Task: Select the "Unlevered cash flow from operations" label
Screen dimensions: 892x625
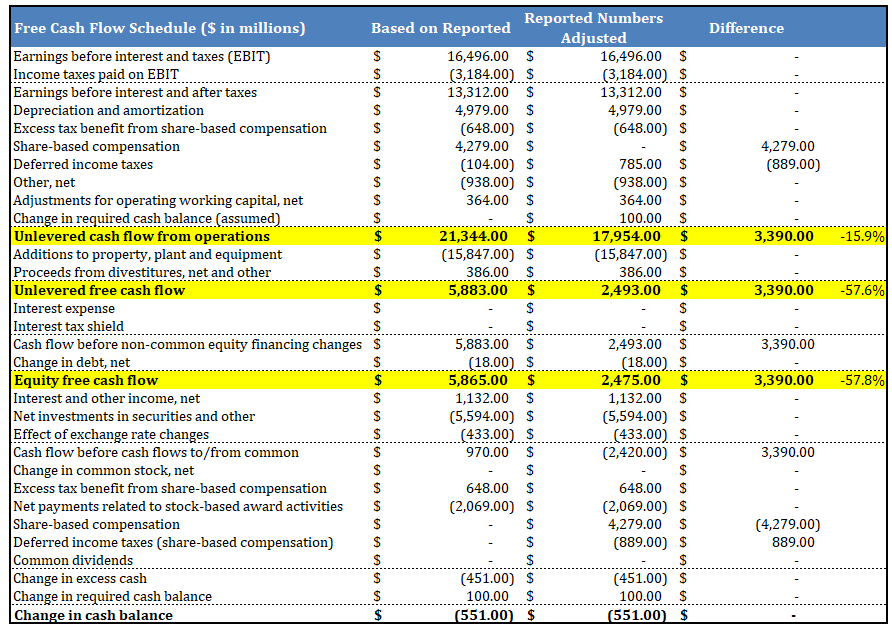Action: click(x=142, y=237)
